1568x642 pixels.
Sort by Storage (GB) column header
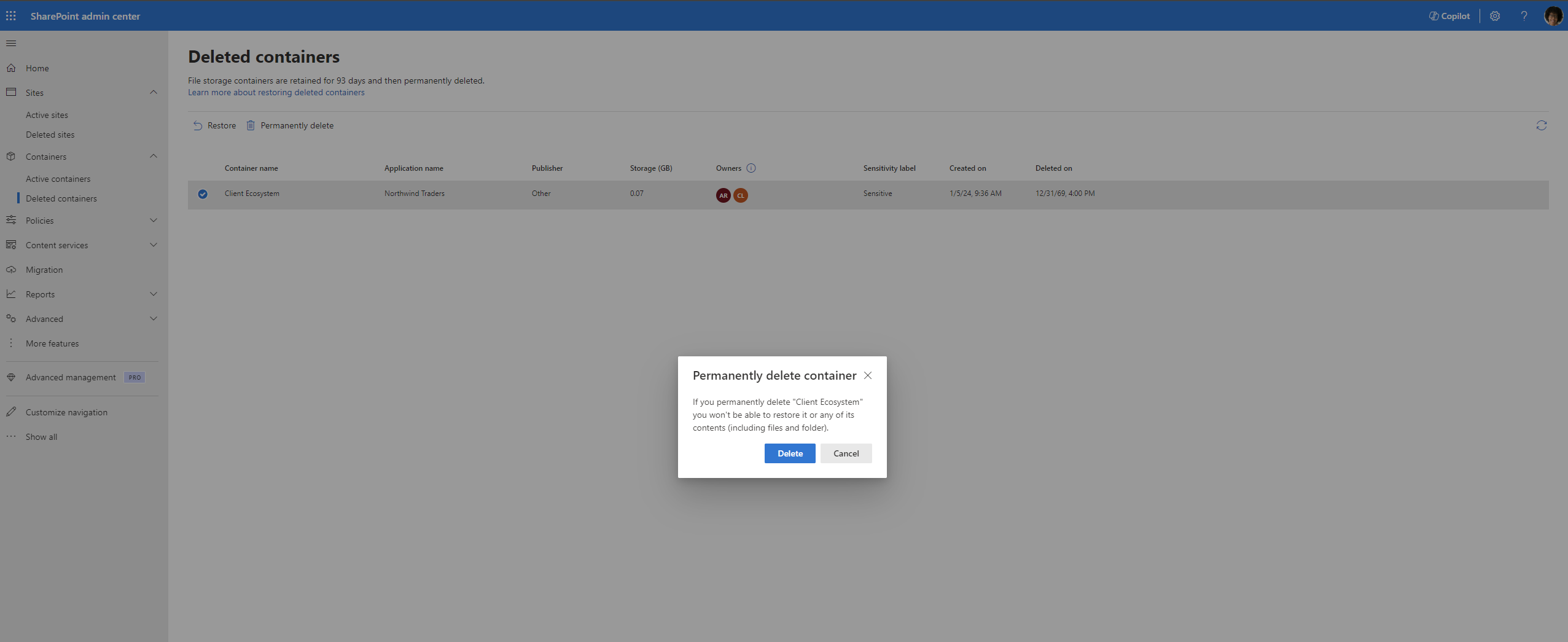click(x=651, y=168)
